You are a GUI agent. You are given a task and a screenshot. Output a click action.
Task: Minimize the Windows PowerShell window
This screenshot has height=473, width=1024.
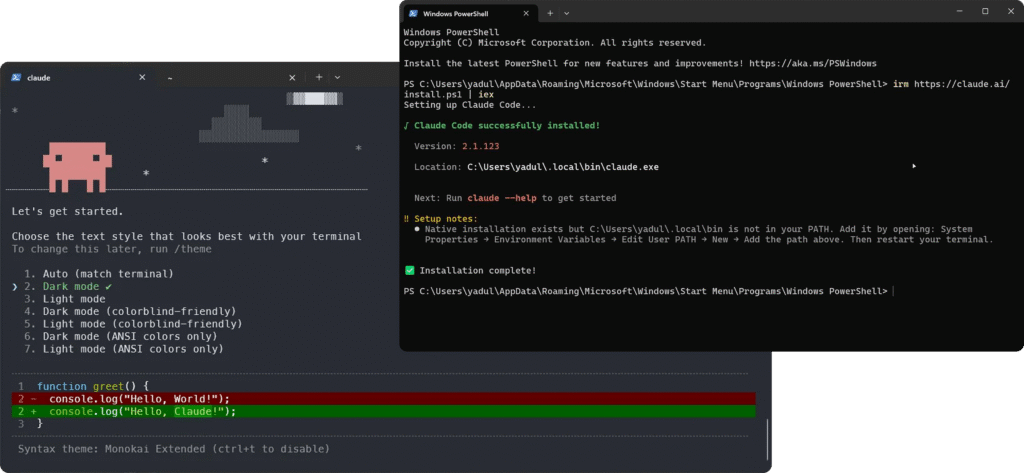[x=959, y=11]
